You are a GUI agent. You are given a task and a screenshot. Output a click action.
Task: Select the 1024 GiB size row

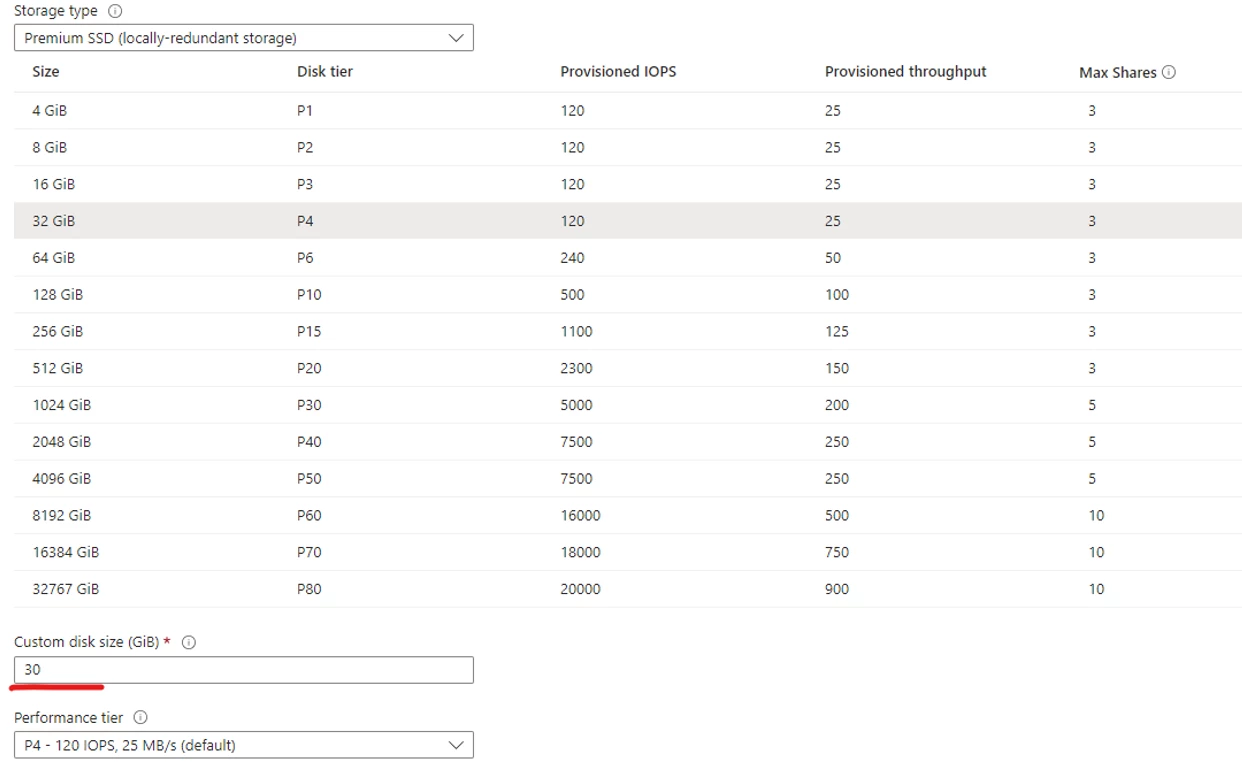click(x=627, y=405)
